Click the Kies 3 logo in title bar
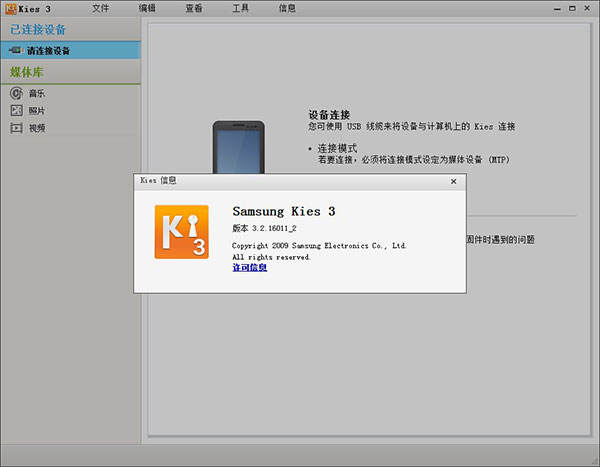The image size is (600, 467). [11, 9]
